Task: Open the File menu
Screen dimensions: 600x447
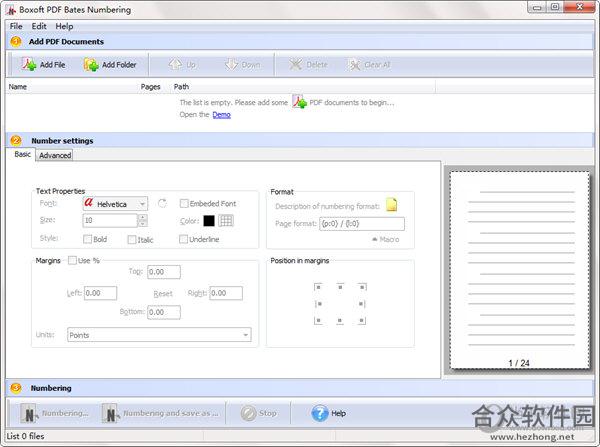Action: [x=16, y=26]
